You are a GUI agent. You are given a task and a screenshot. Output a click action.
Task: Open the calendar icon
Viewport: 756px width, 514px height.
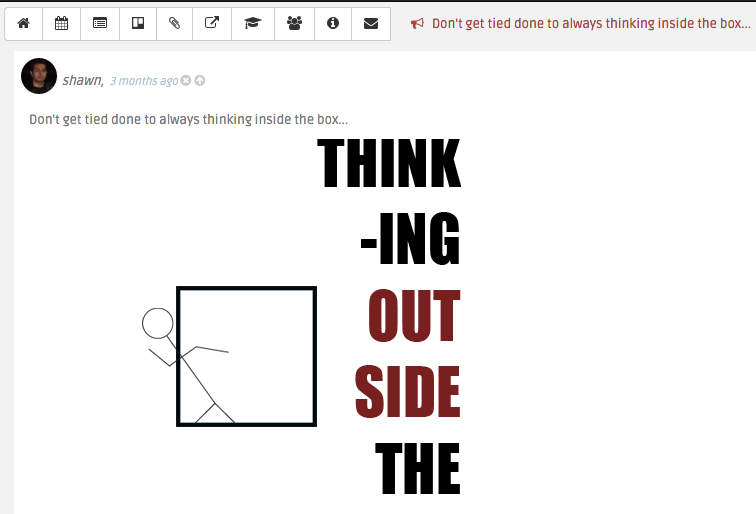pyautogui.click(x=61, y=24)
